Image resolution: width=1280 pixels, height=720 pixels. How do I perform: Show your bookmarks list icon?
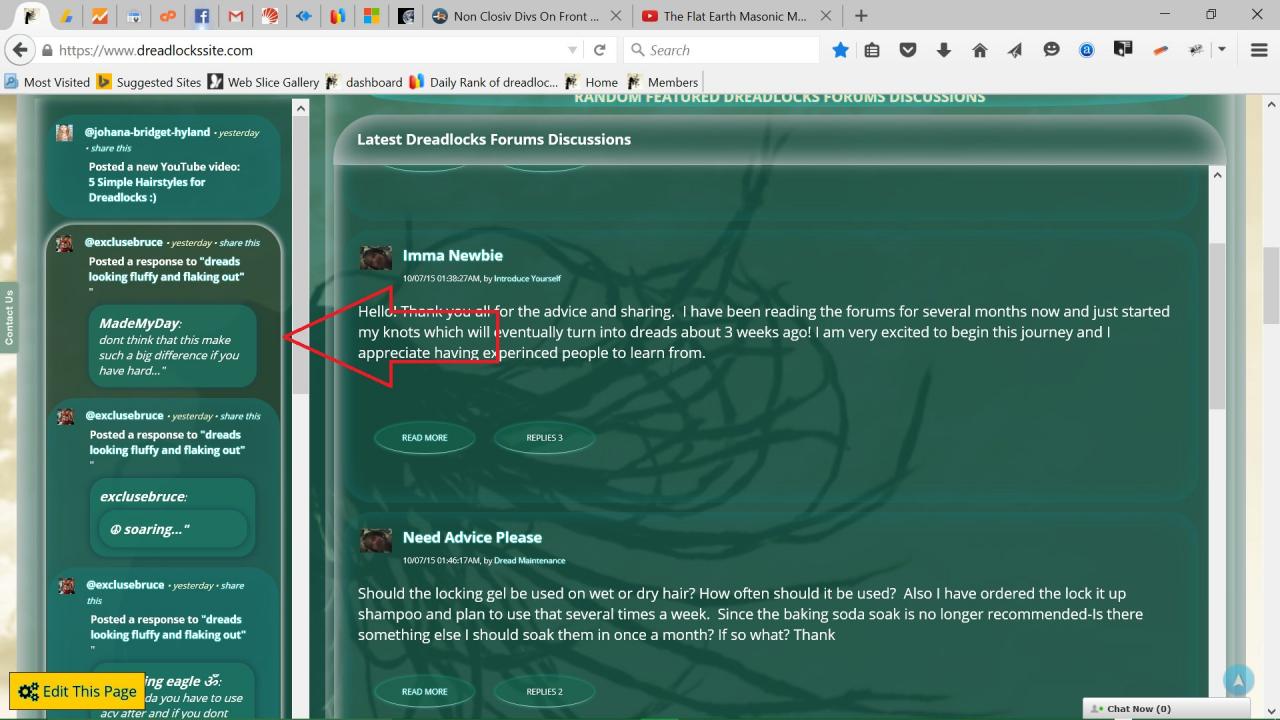[x=872, y=50]
